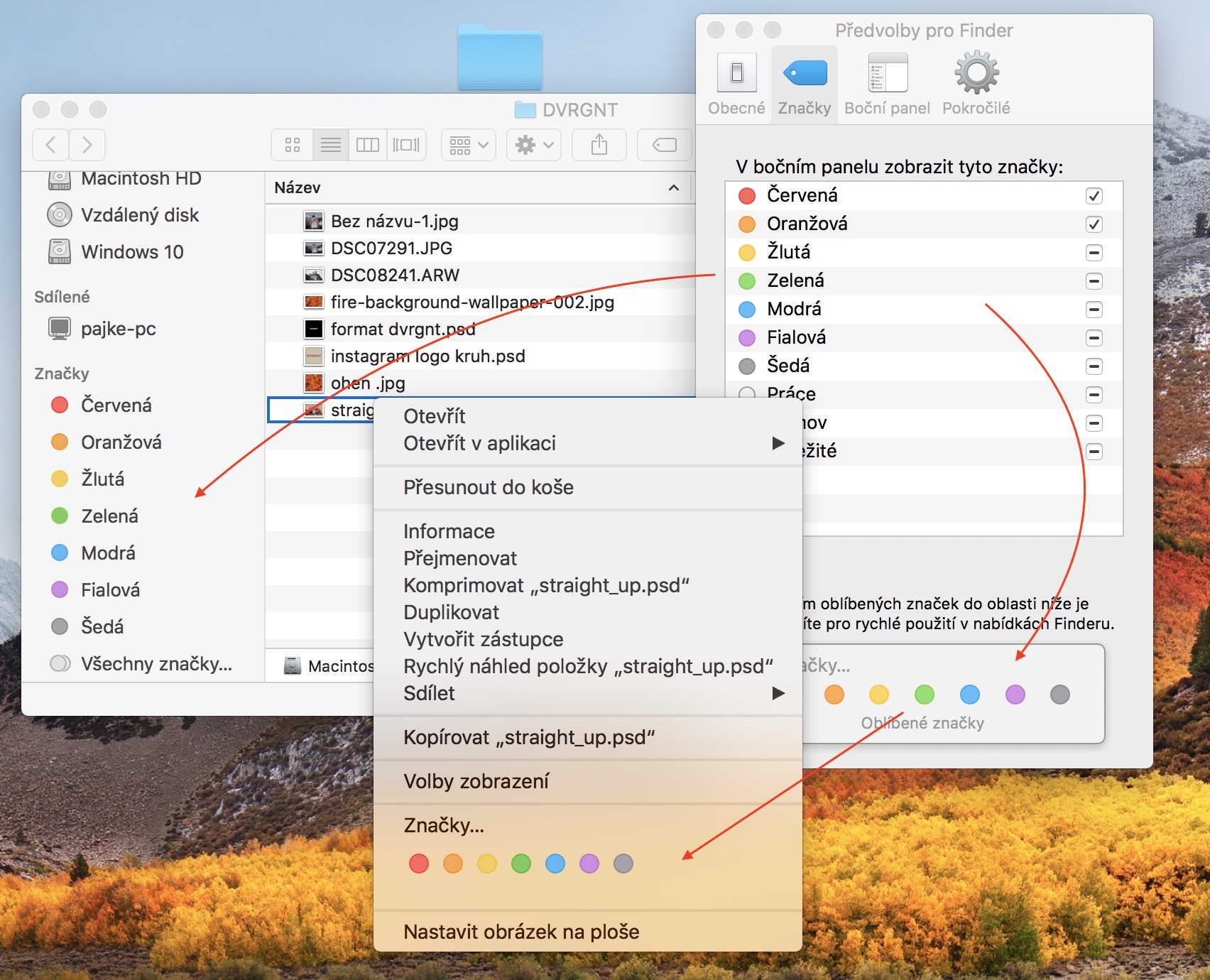Switch Finder to column view
The width and height of the screenshot is (1210, 980).
click(x=368, y=145)
